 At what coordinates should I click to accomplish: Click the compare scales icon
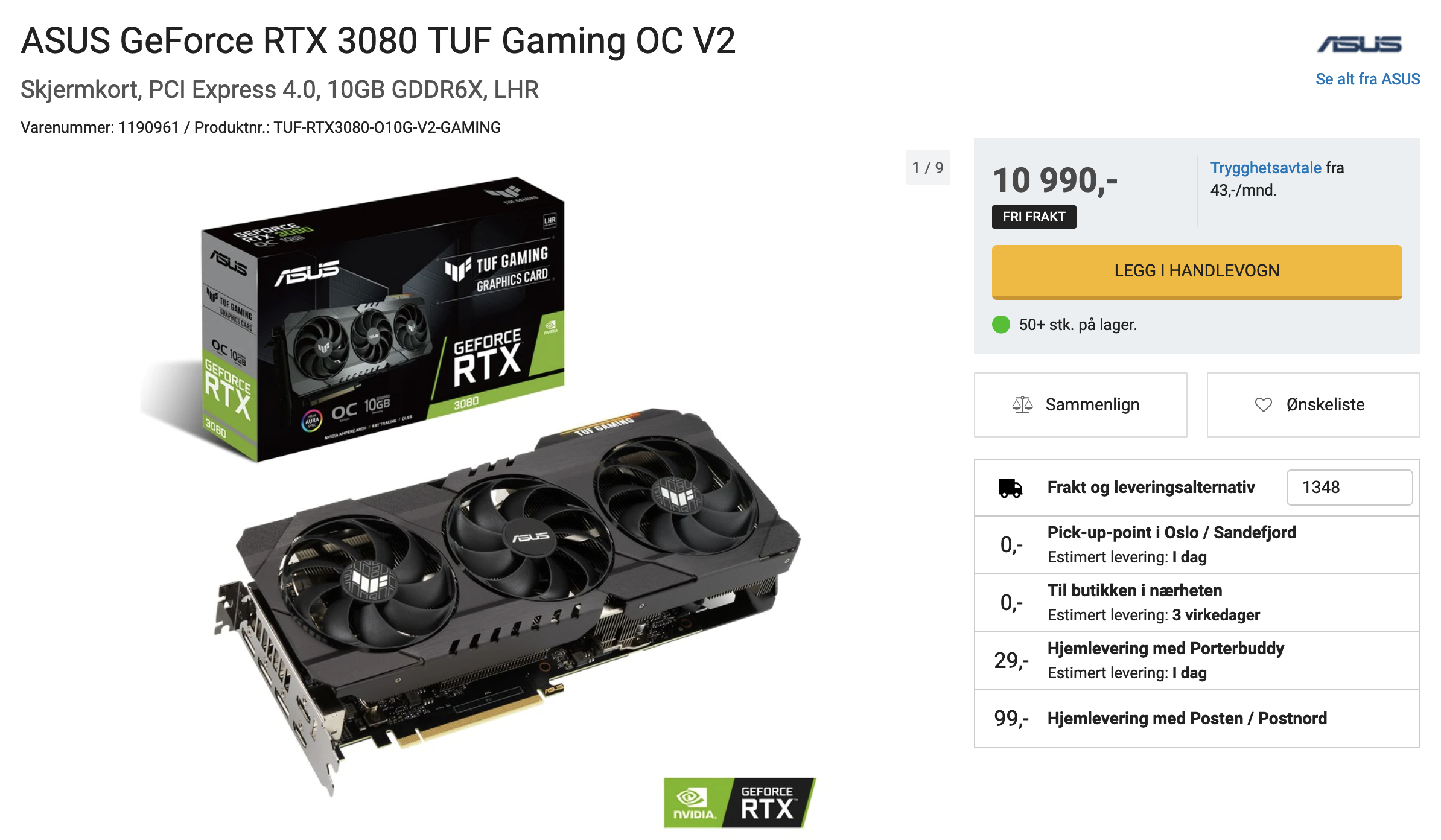[1022, 404]
